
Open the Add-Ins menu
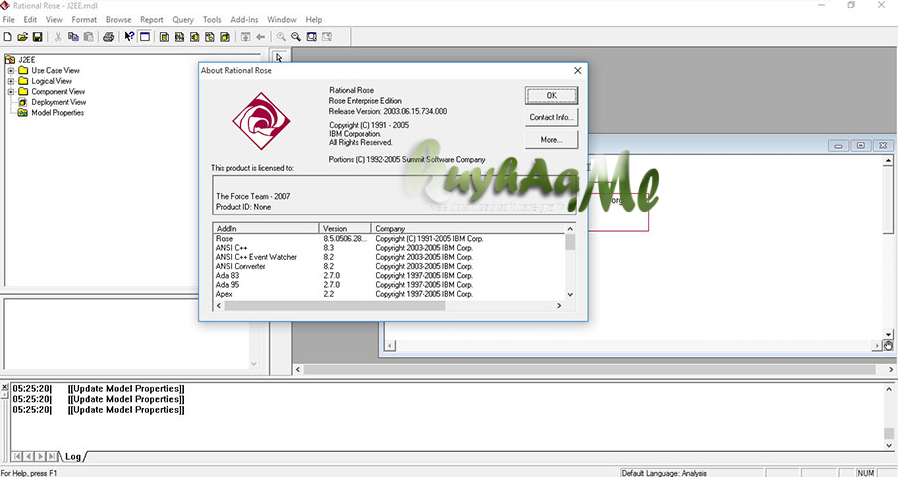(245, 19)
